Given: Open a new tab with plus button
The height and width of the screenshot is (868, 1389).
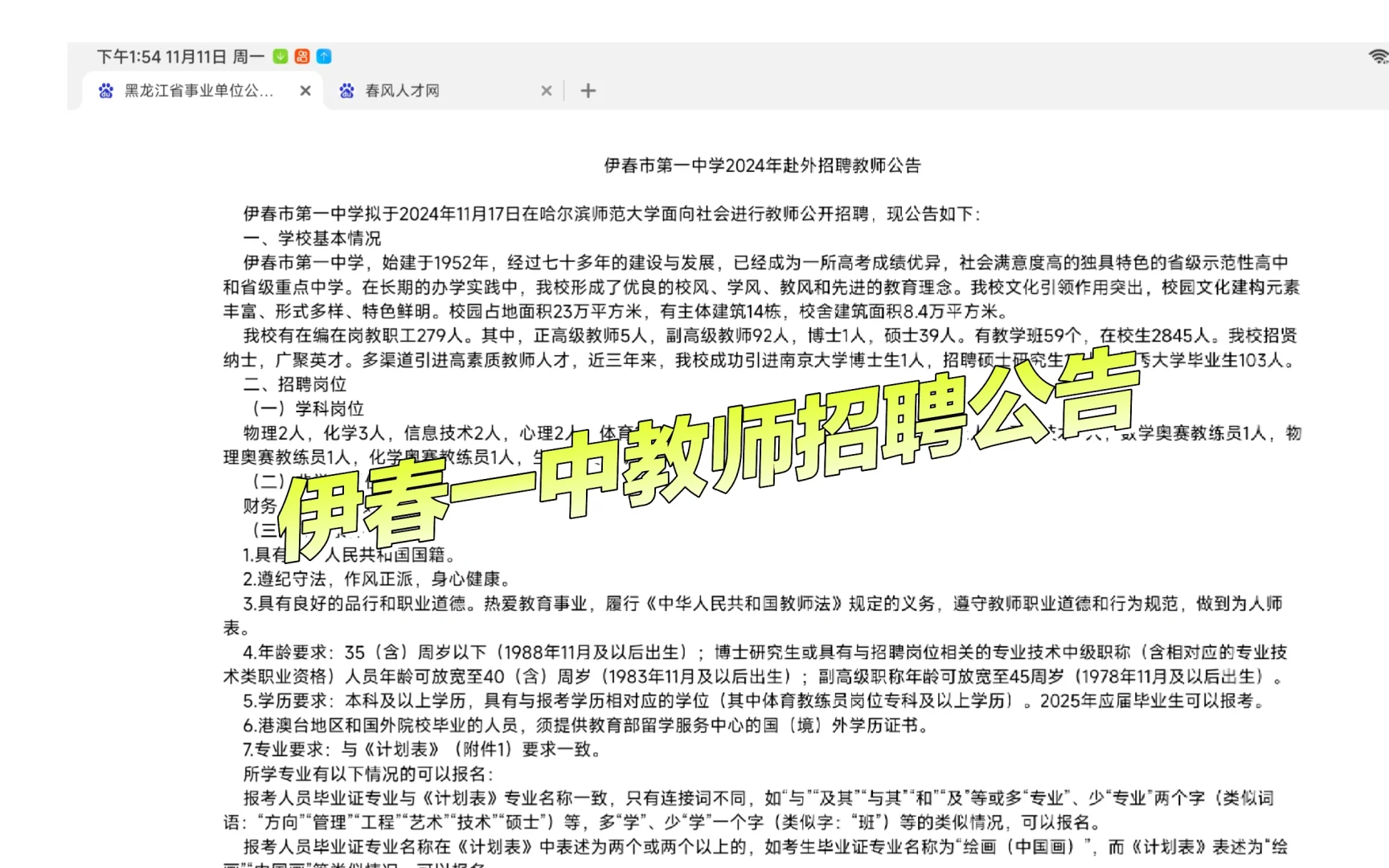Looking at the screenshot, I should (588, 91).
